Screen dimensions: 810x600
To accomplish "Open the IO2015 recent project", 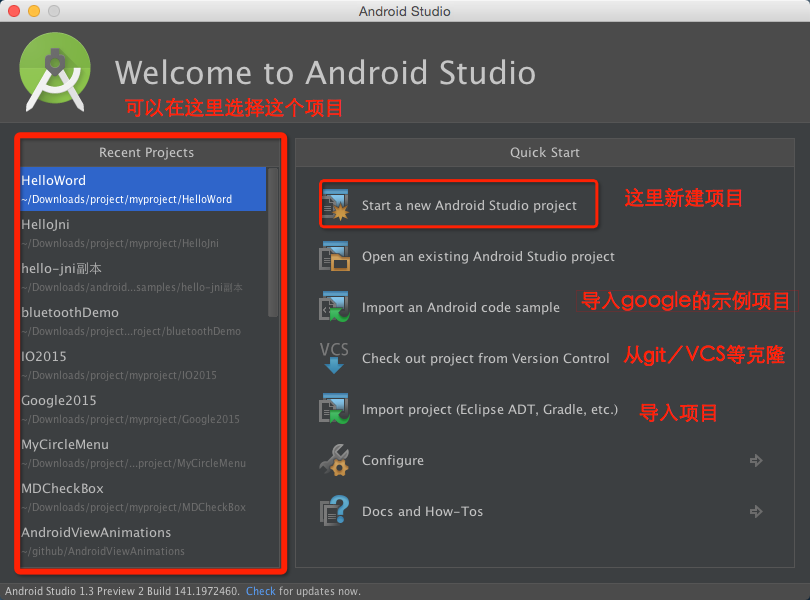I will (x=144, y=365).
